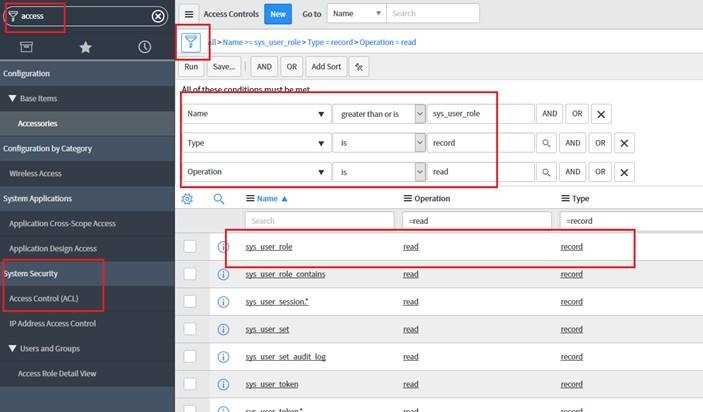703x412 pixels.
Task: Clear the navigator filter text with X icon
Action: (x=158, y=16)
